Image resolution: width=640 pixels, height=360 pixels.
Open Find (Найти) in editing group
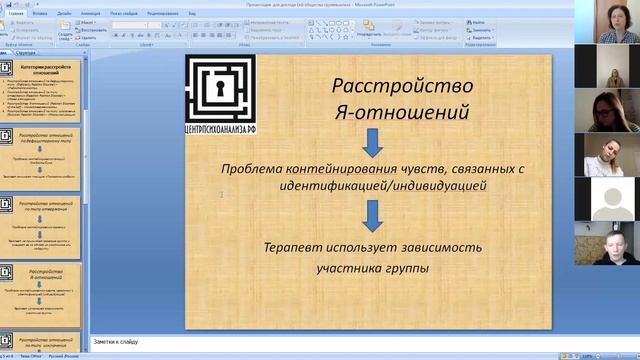(x=476, y=22)
